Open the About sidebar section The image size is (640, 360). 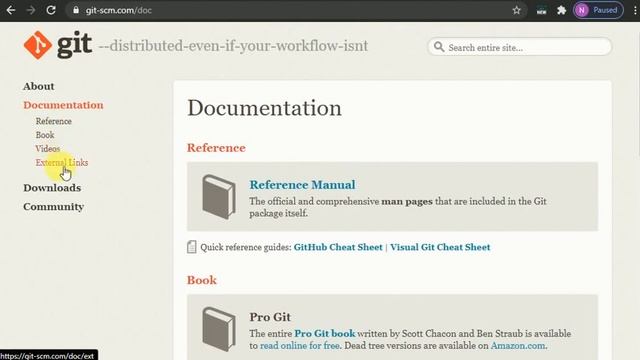39,86
